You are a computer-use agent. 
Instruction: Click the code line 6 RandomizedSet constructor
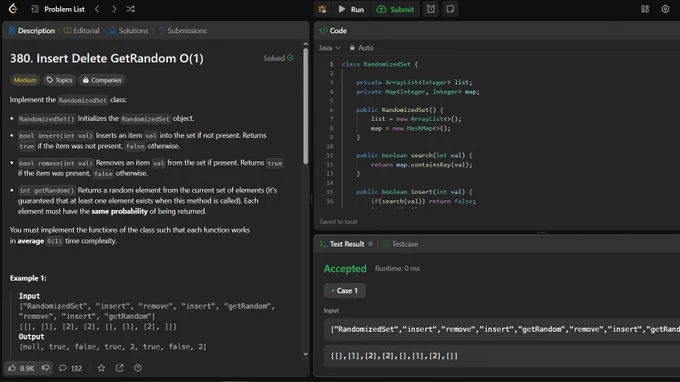coord(400,110)
